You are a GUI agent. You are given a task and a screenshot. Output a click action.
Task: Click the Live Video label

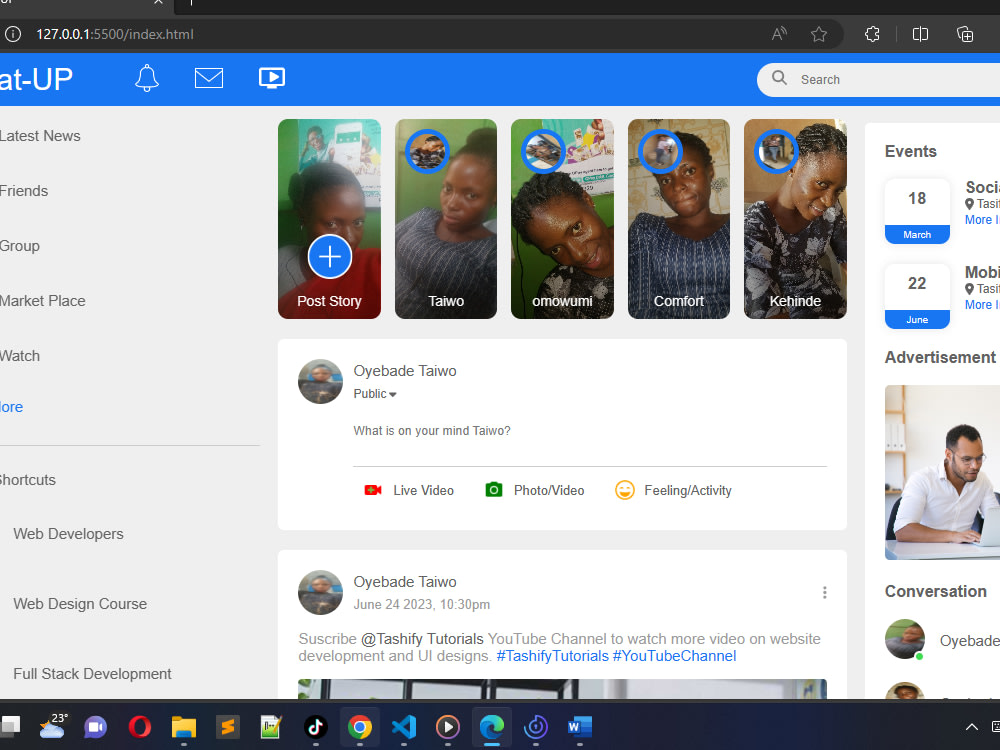click(423, 490)
